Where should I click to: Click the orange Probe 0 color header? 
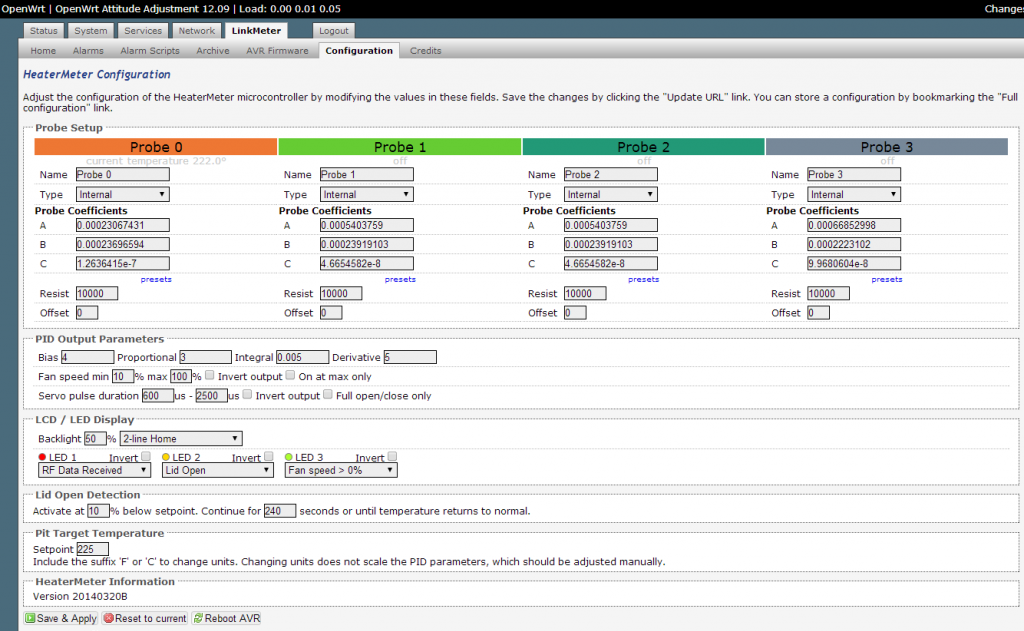pyautogui.click(x=156, y=147)
